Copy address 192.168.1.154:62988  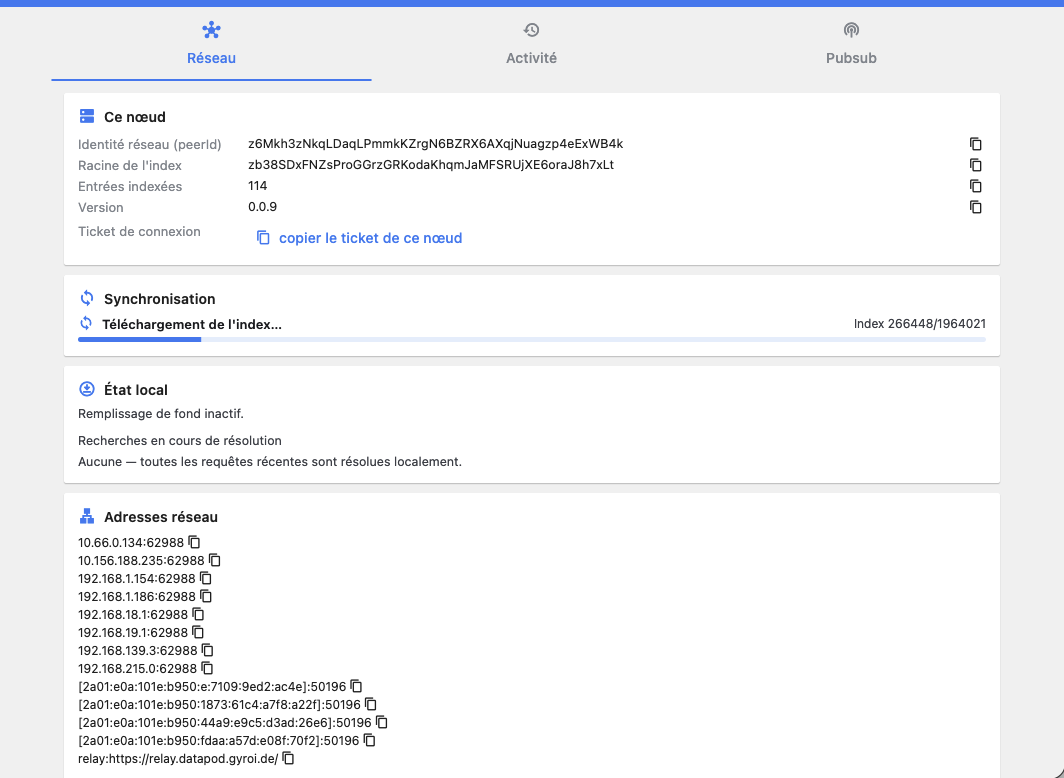[x=206, y=578]
